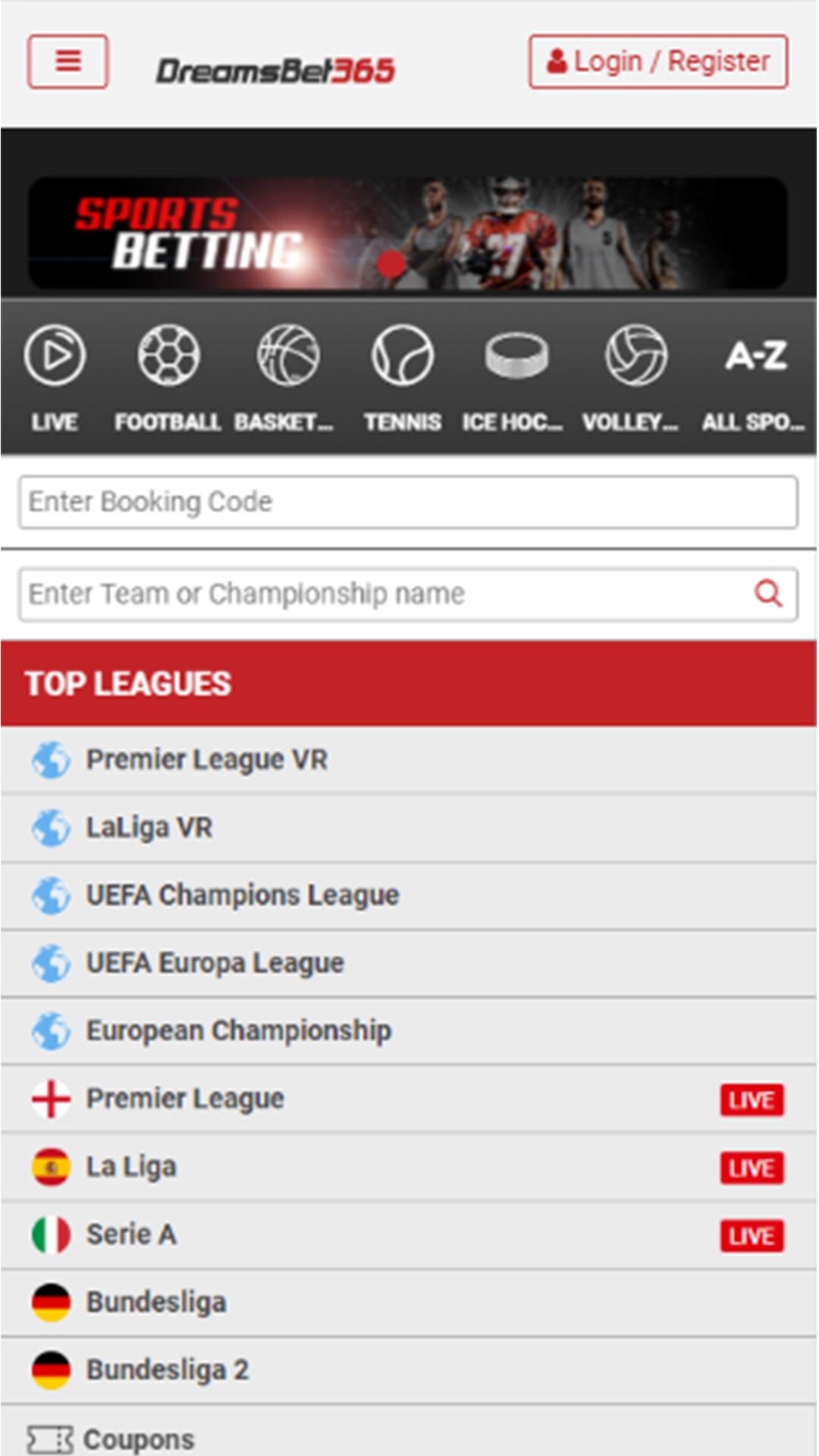Click the Login / Register button
This screenshot has height=1456, width=819.
tap(658, 61)
